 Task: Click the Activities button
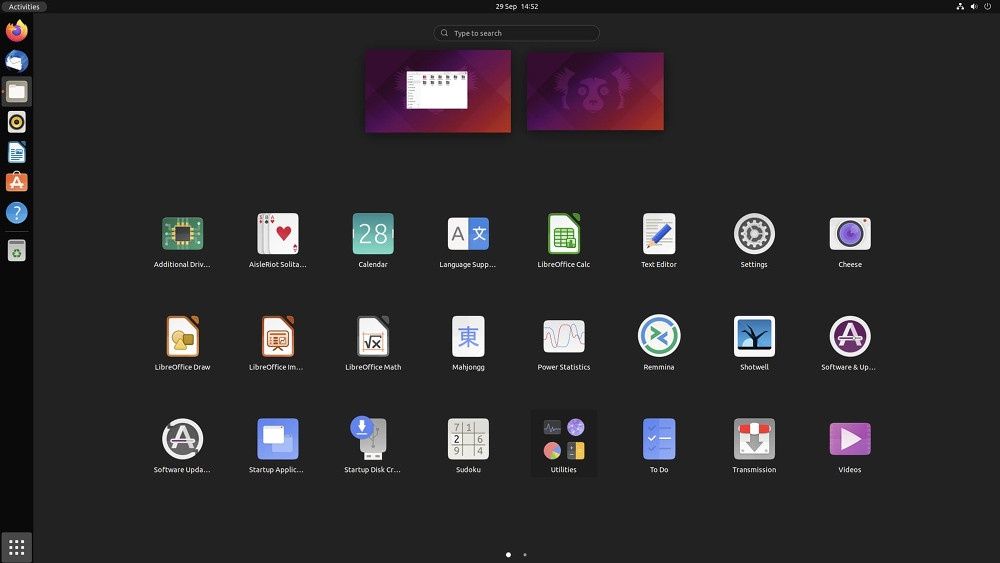[24, 6]
